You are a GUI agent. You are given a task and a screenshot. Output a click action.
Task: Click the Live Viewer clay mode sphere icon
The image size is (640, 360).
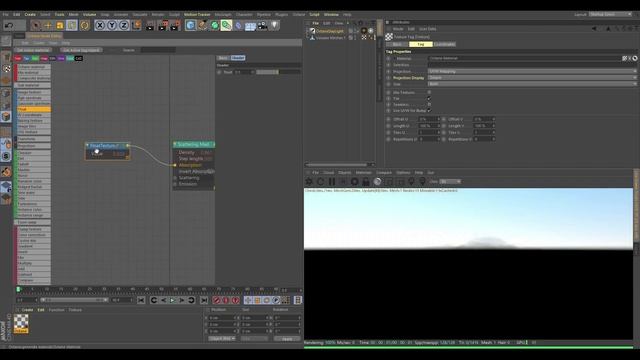click(x=377, y=182)
